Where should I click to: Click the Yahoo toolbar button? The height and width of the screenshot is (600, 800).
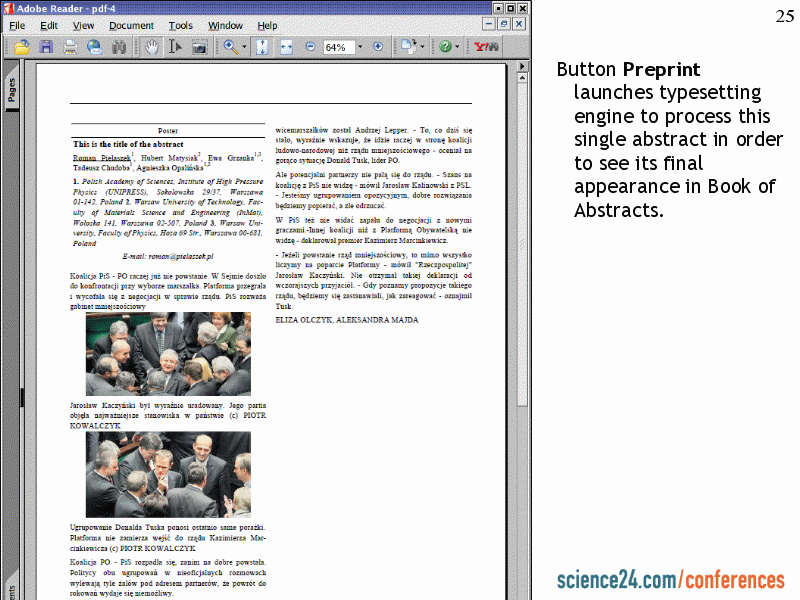[486, 47]
